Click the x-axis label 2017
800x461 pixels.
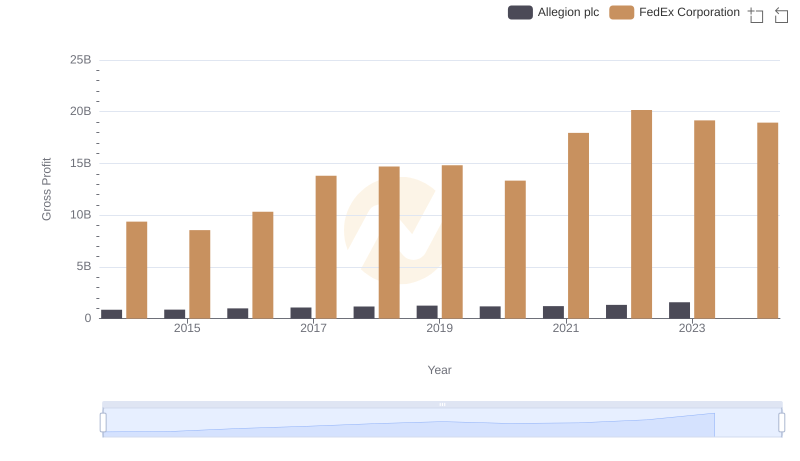[313, 328]
